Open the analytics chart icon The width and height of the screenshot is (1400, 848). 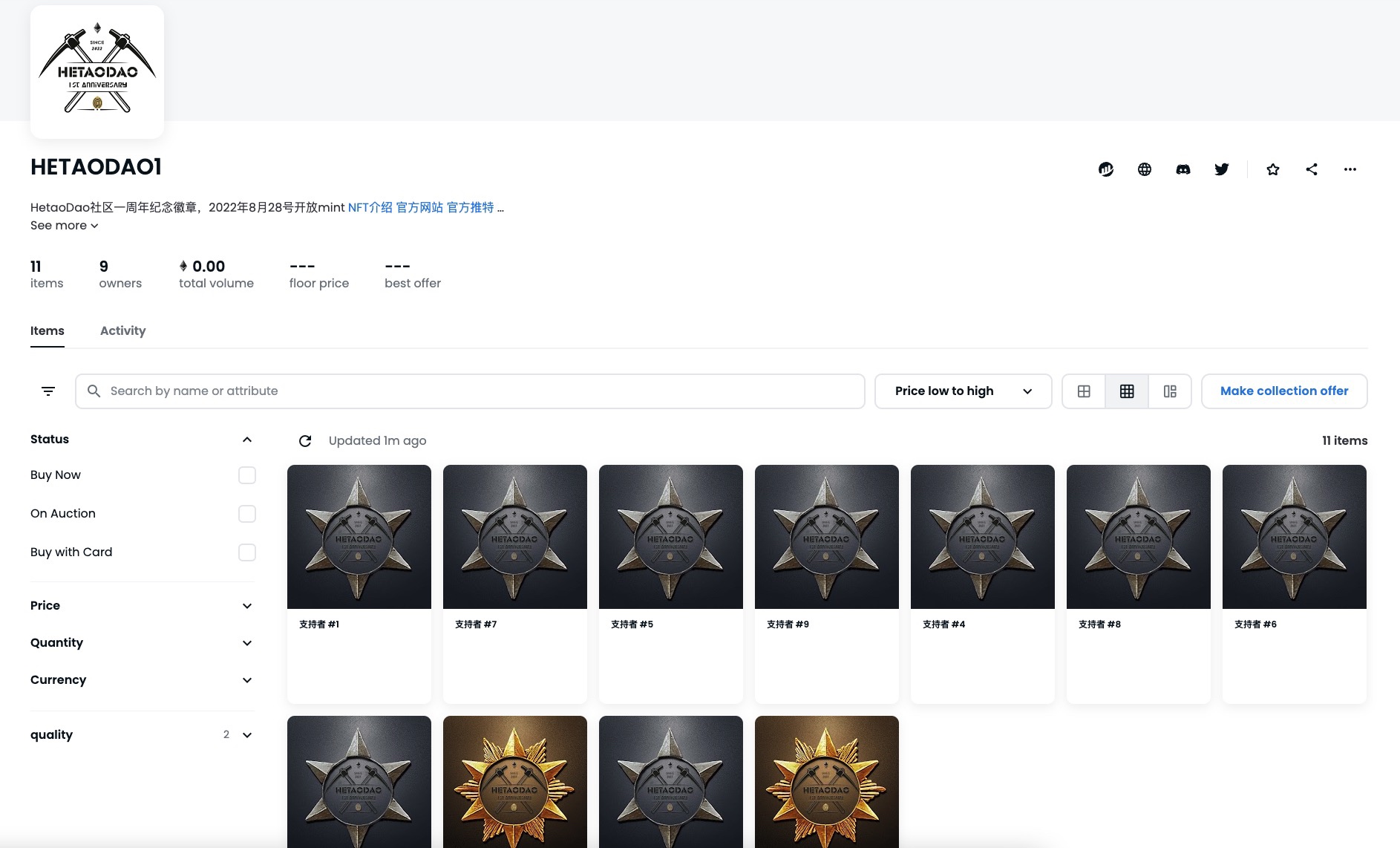1106,169
